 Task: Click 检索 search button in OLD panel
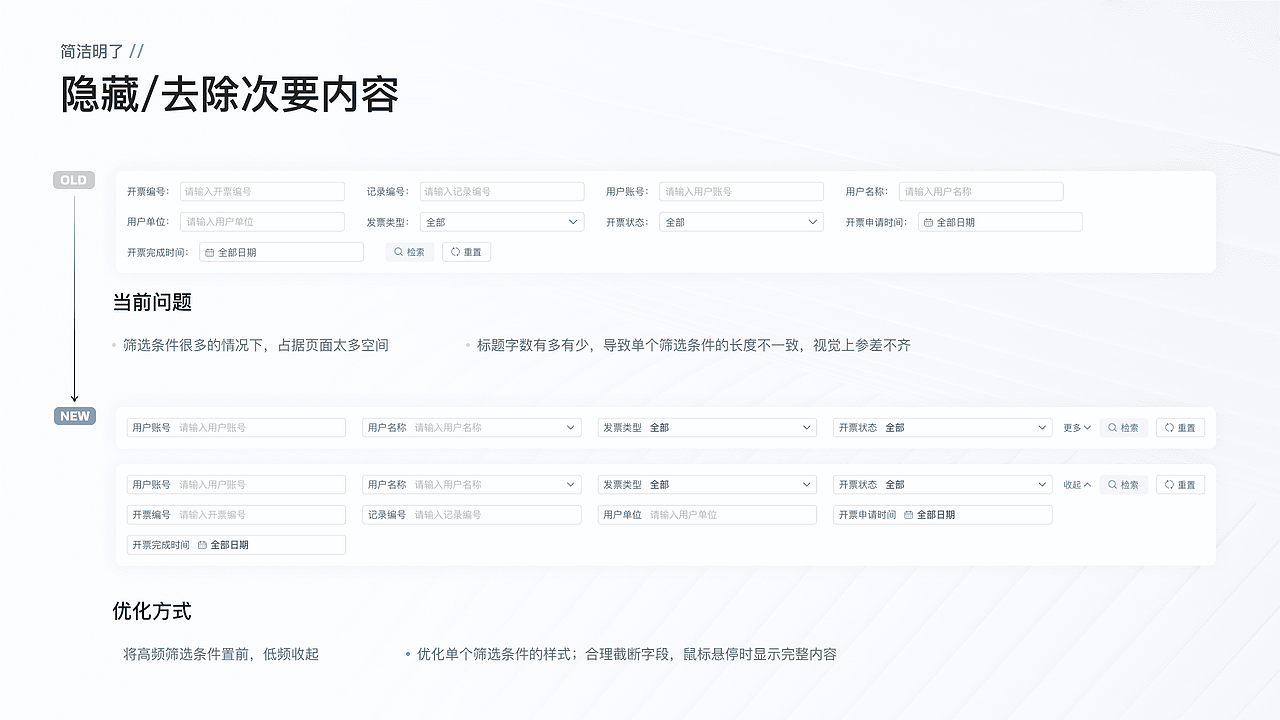click(x=410, y=252)
